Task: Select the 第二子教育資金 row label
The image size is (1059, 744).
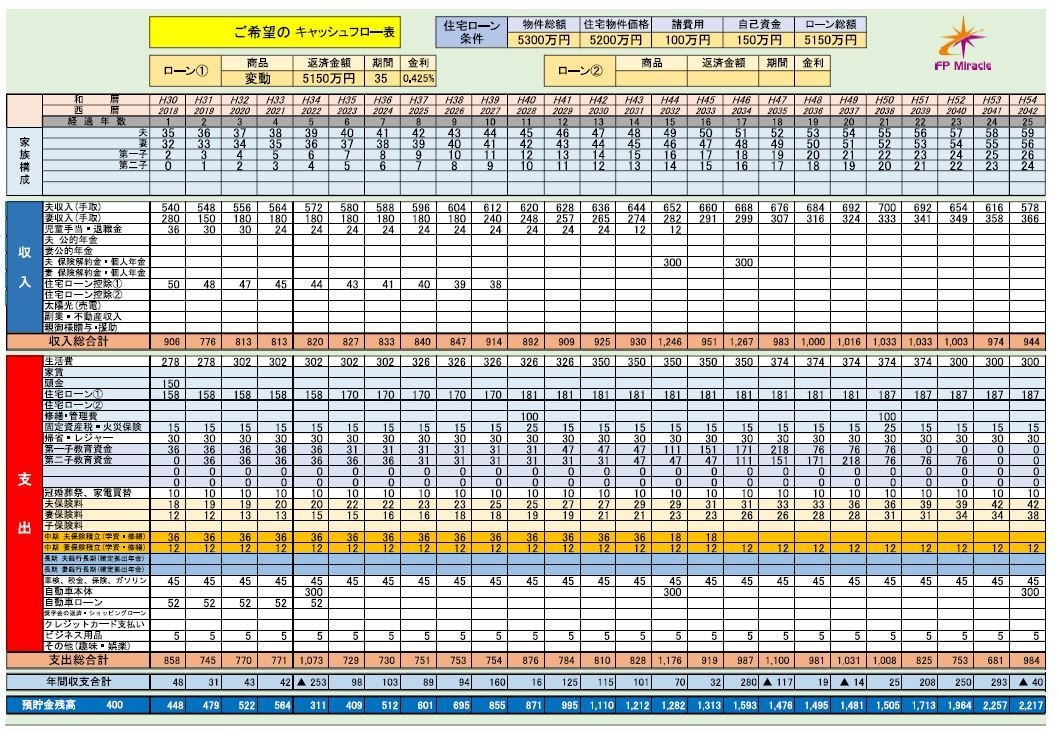Action: pyautogui.click(x=96, y=460)
